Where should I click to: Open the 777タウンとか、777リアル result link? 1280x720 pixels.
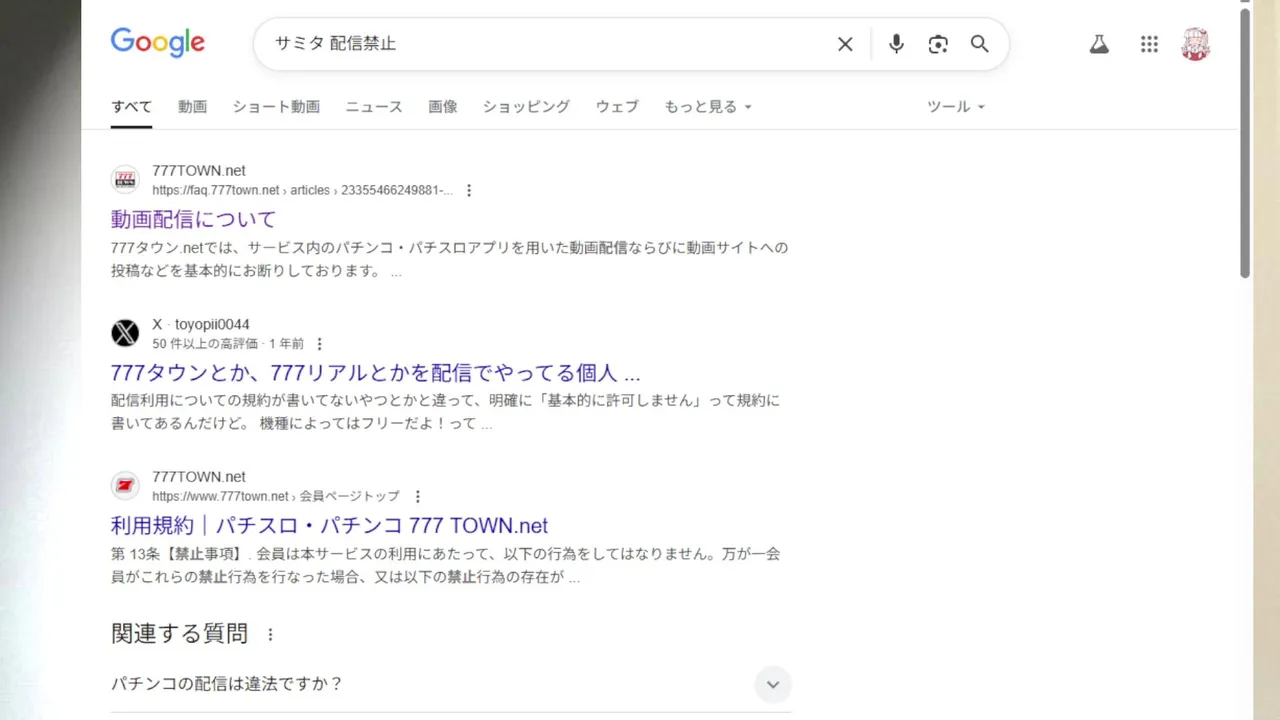coord(375,373)
